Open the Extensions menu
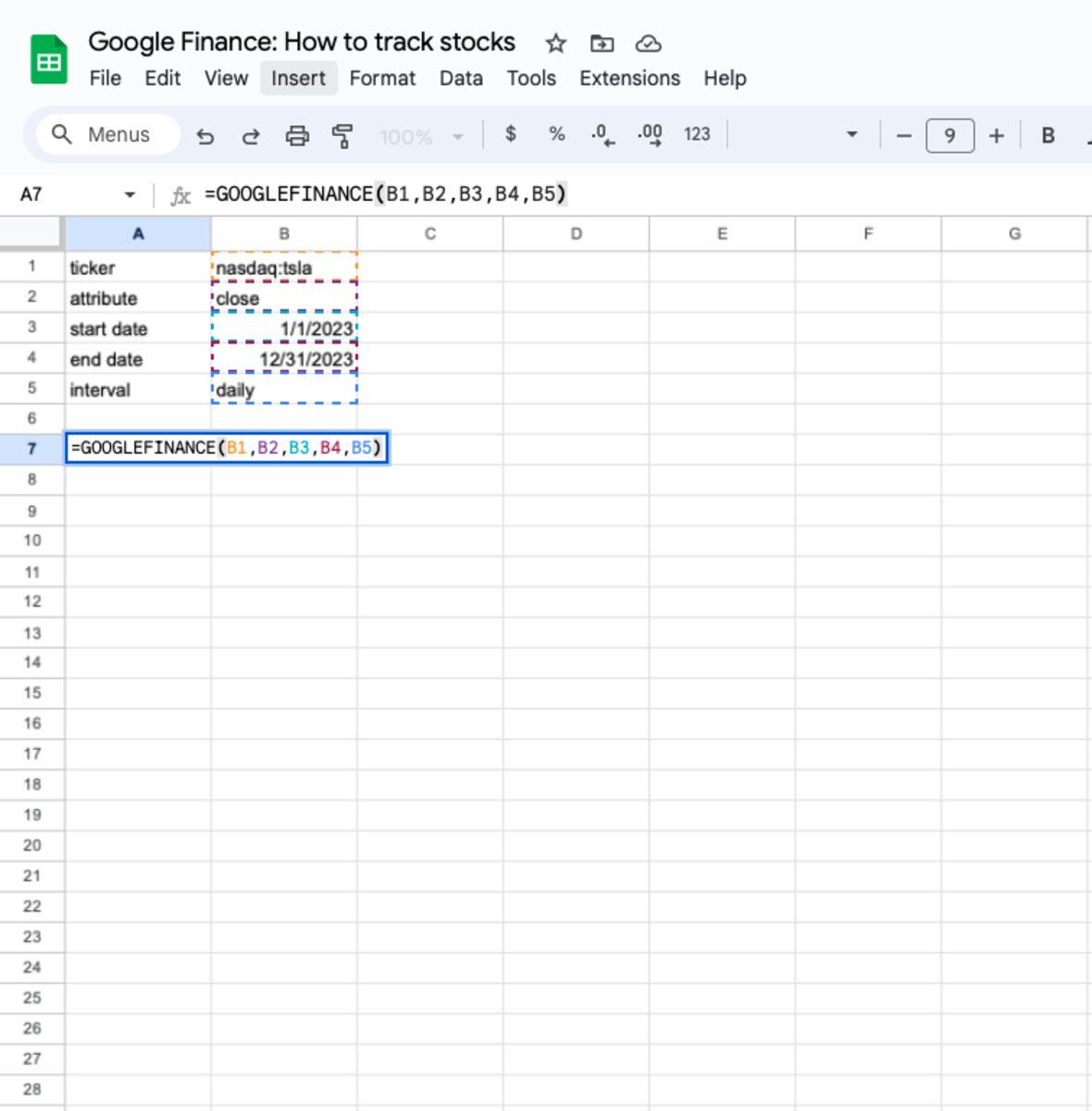 (629, 78)
